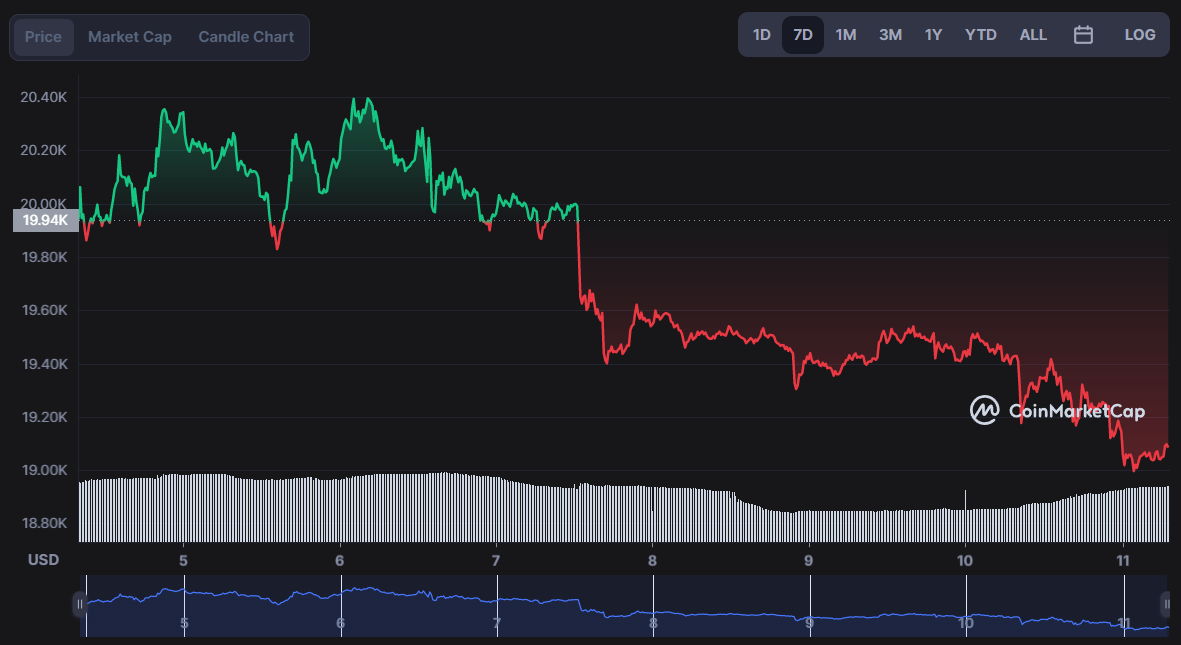Grab the left range slider handle
This screenshot has height=645, width=1181.
(79, 604)
